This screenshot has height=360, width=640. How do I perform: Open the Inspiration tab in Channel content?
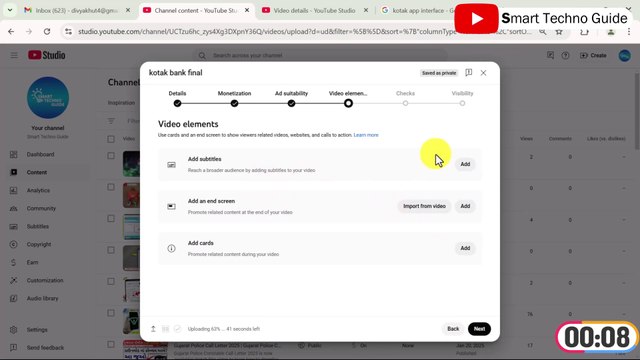point(121,103)
